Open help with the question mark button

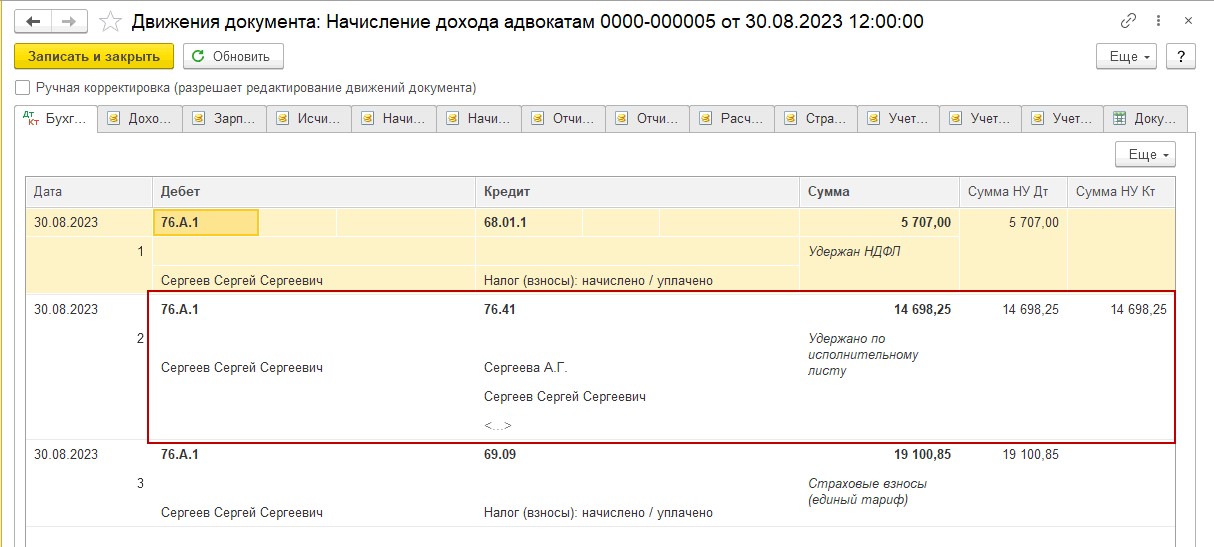coord(1181,57)
